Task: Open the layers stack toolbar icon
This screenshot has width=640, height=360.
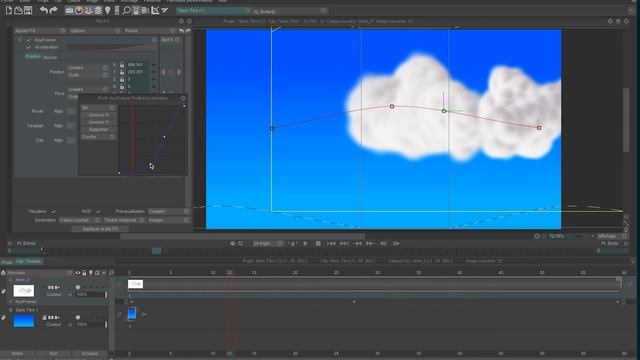Action: coord(98,10)
